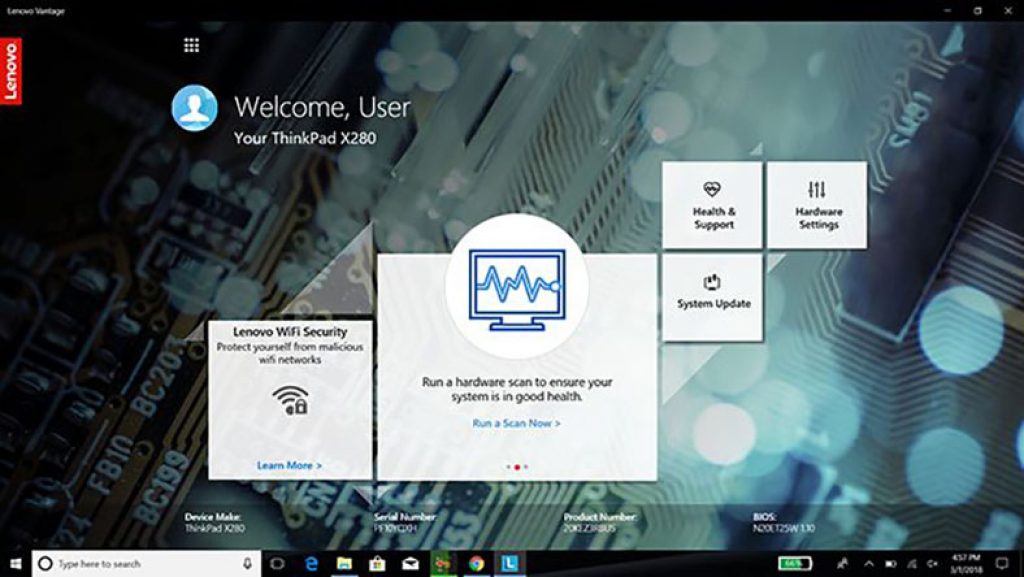
Task: Click the Learn More link
Action: pyautogui.click(x=289, y=465)
